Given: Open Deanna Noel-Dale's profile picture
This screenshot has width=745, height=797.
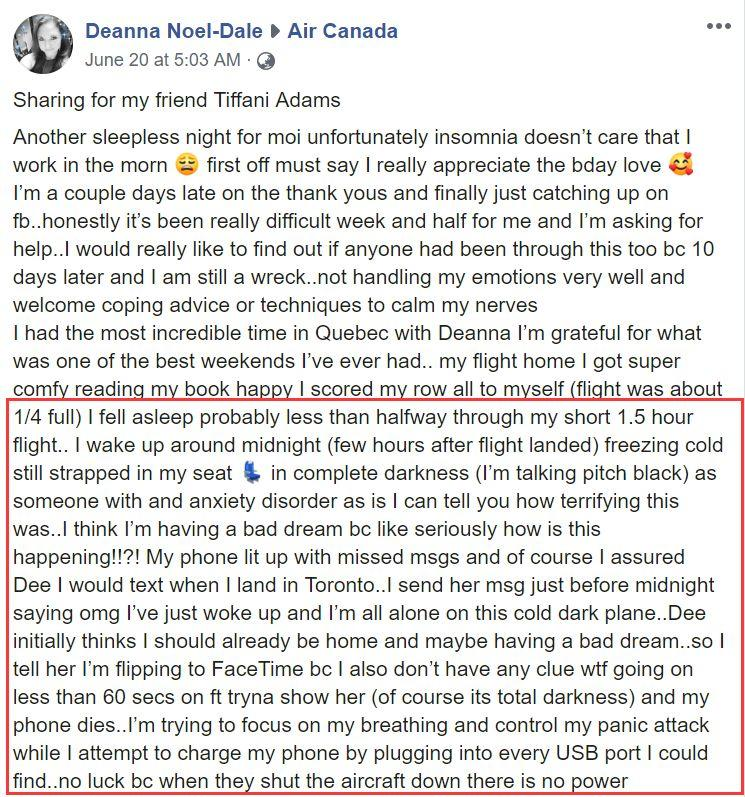Looking at the screenshot, I should [x=43, y=44].
